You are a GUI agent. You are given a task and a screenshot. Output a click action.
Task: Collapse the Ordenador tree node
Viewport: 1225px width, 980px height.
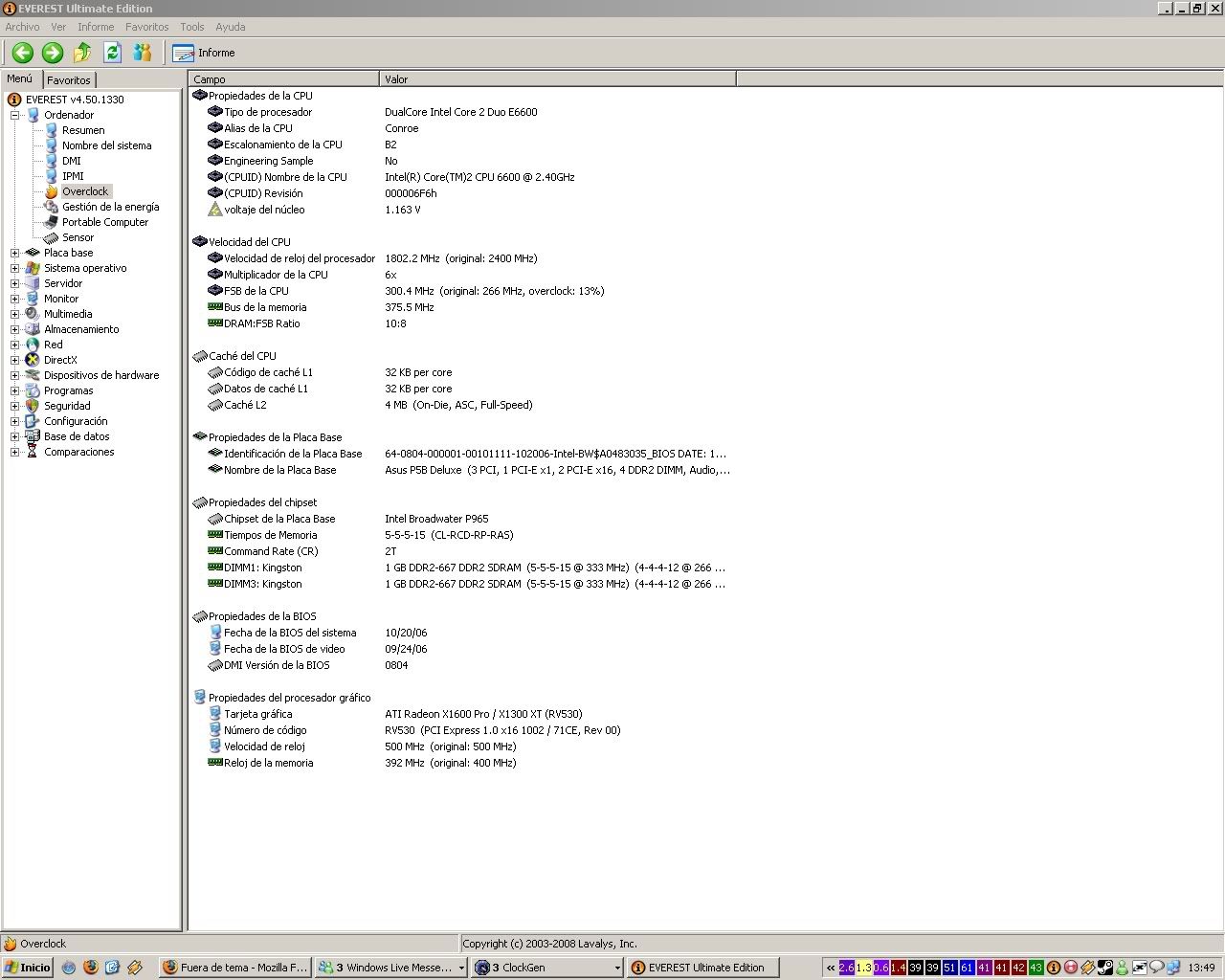(x=15, y=115)
